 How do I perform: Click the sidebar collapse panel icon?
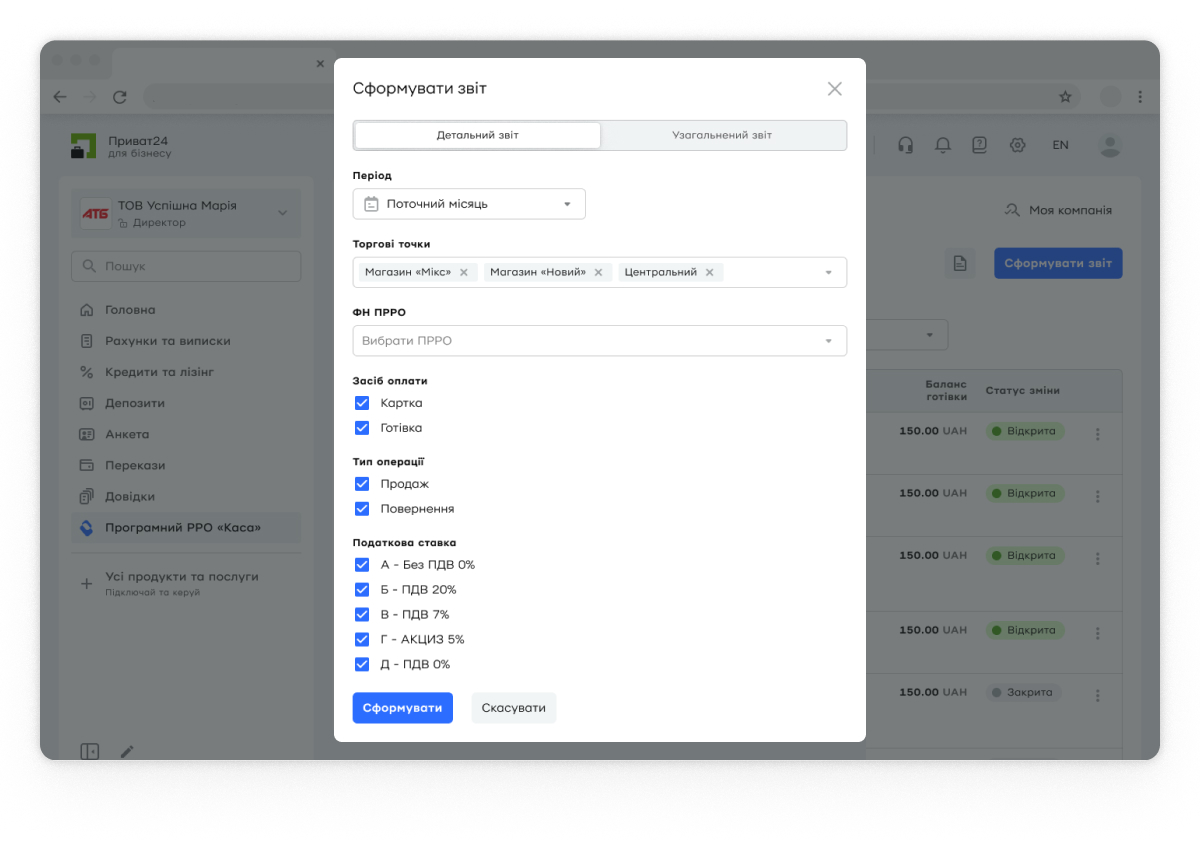pyautogui.click(x=90, y=751)
